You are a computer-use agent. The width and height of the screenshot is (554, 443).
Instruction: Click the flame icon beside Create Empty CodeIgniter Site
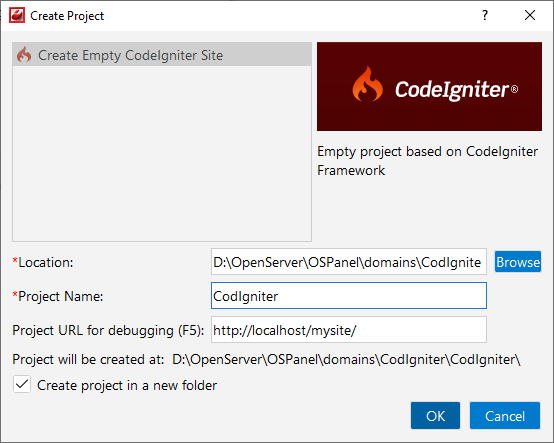(x=24, y=54)
